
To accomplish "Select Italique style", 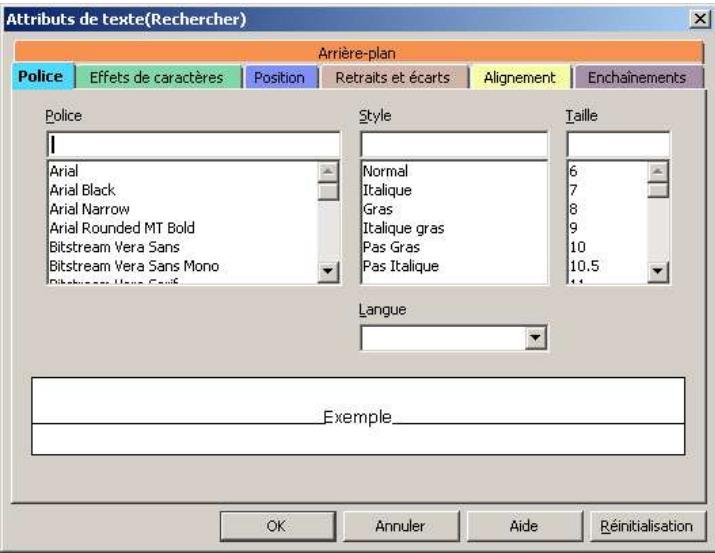I will pyautogui.click(x=454, y=190).
